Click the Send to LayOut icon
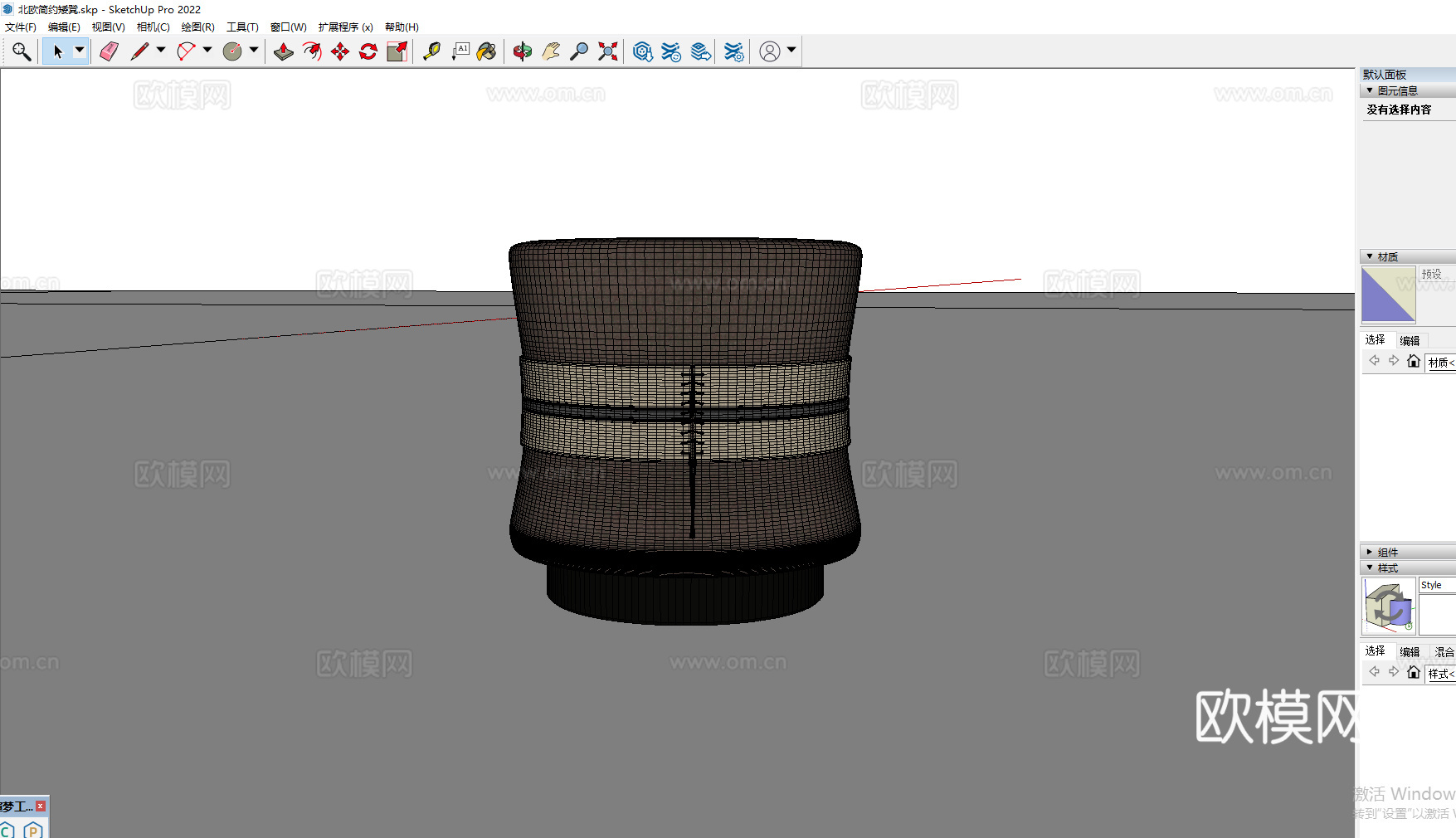1456x838 pixels. click(701, 51)
